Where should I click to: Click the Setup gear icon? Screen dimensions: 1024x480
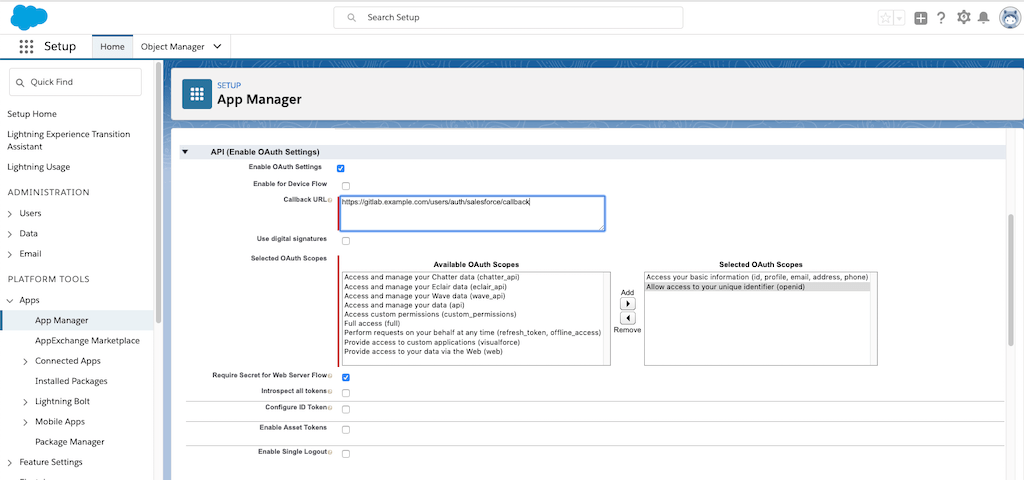pos(963,18)
